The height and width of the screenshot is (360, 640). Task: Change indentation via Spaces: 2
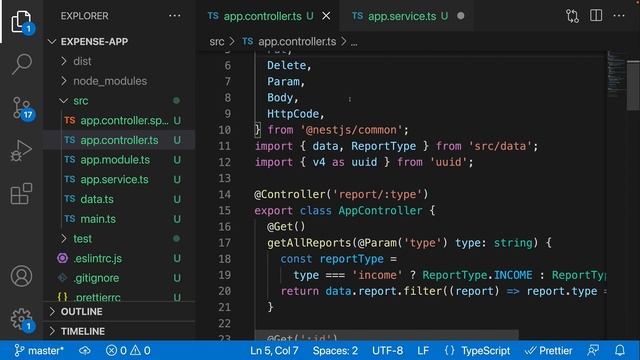point(335,351)
